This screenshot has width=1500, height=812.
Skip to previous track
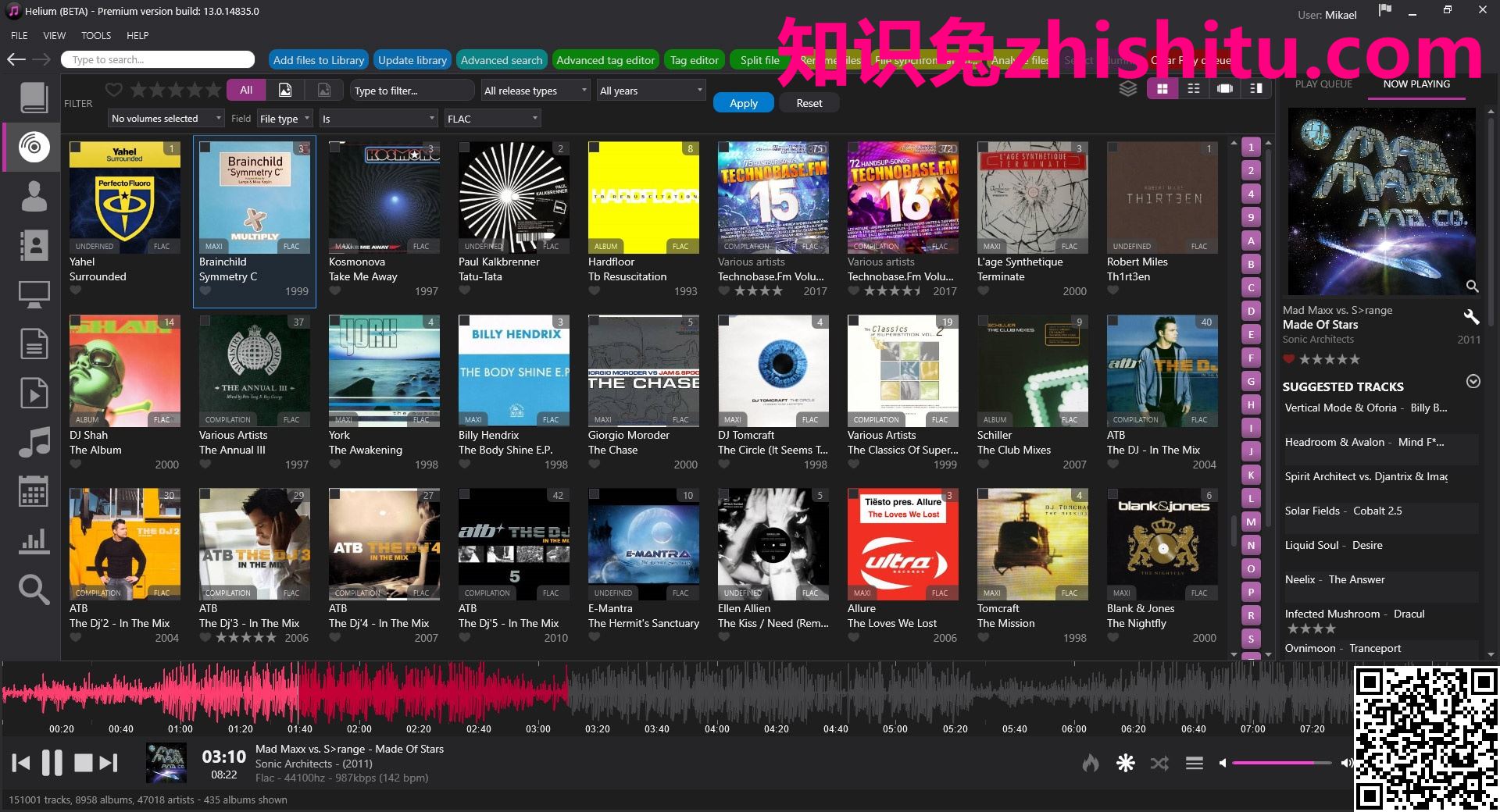point(21,763)
